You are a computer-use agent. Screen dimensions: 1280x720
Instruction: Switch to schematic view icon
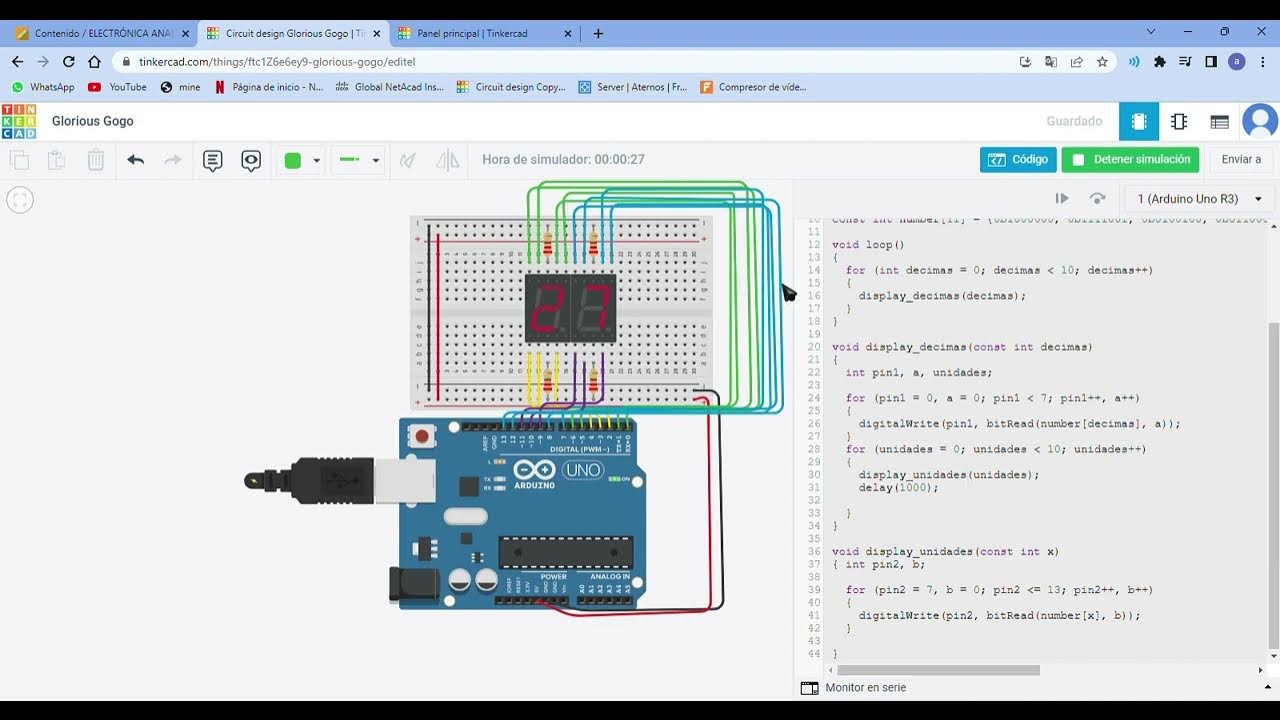pyautogui.click(x=1179, y=121)
